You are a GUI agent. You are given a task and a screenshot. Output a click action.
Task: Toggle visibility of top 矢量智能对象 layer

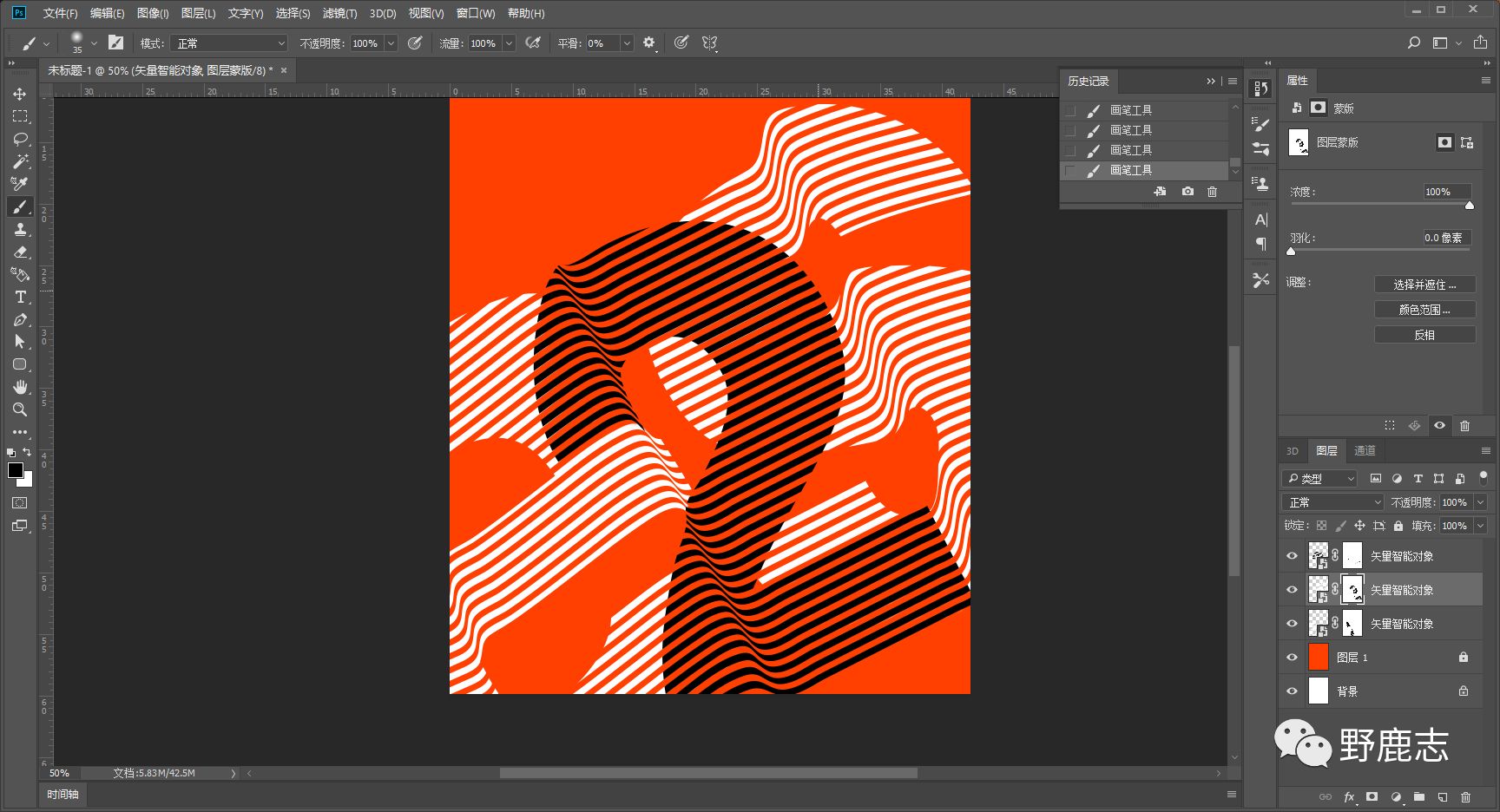click(1292, 556)
